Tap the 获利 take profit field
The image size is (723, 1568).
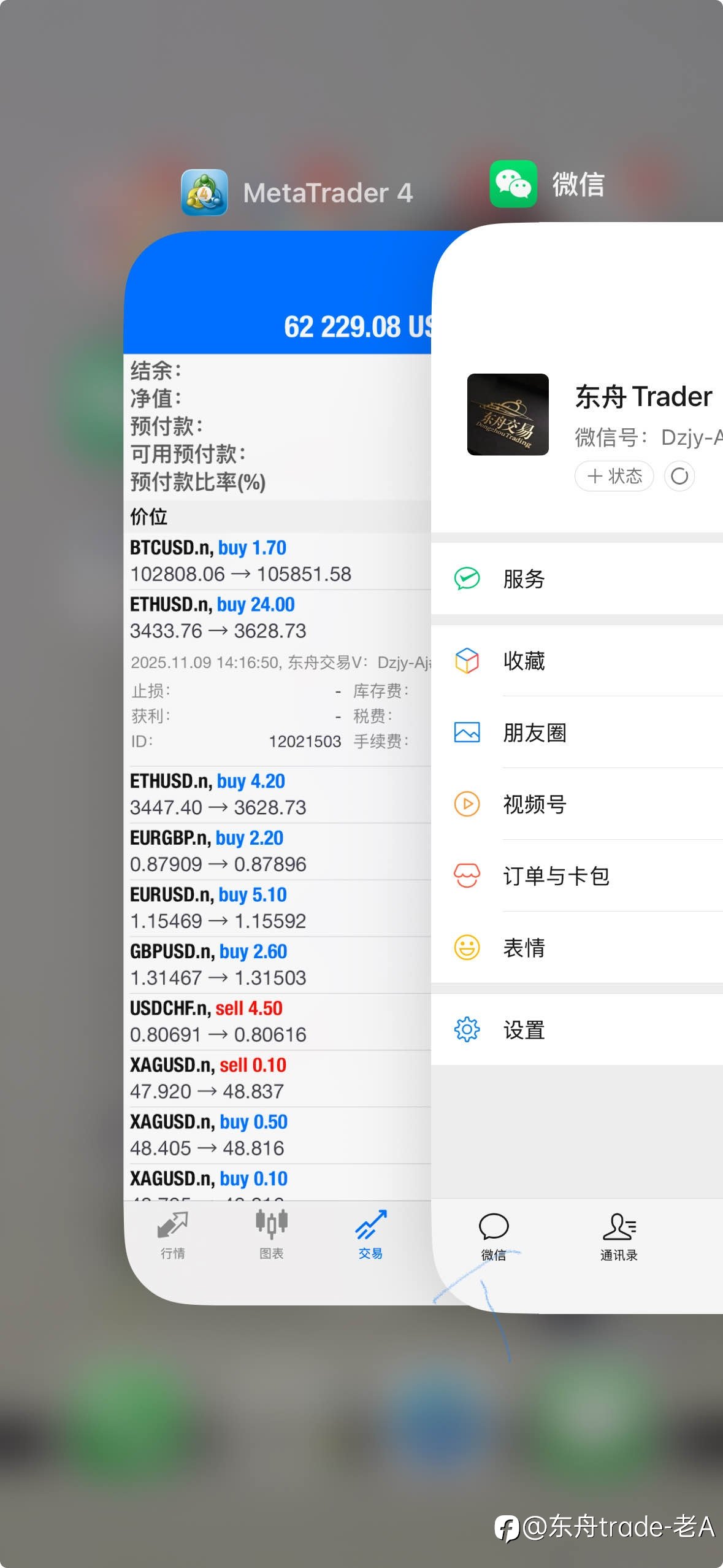(236, 716)
